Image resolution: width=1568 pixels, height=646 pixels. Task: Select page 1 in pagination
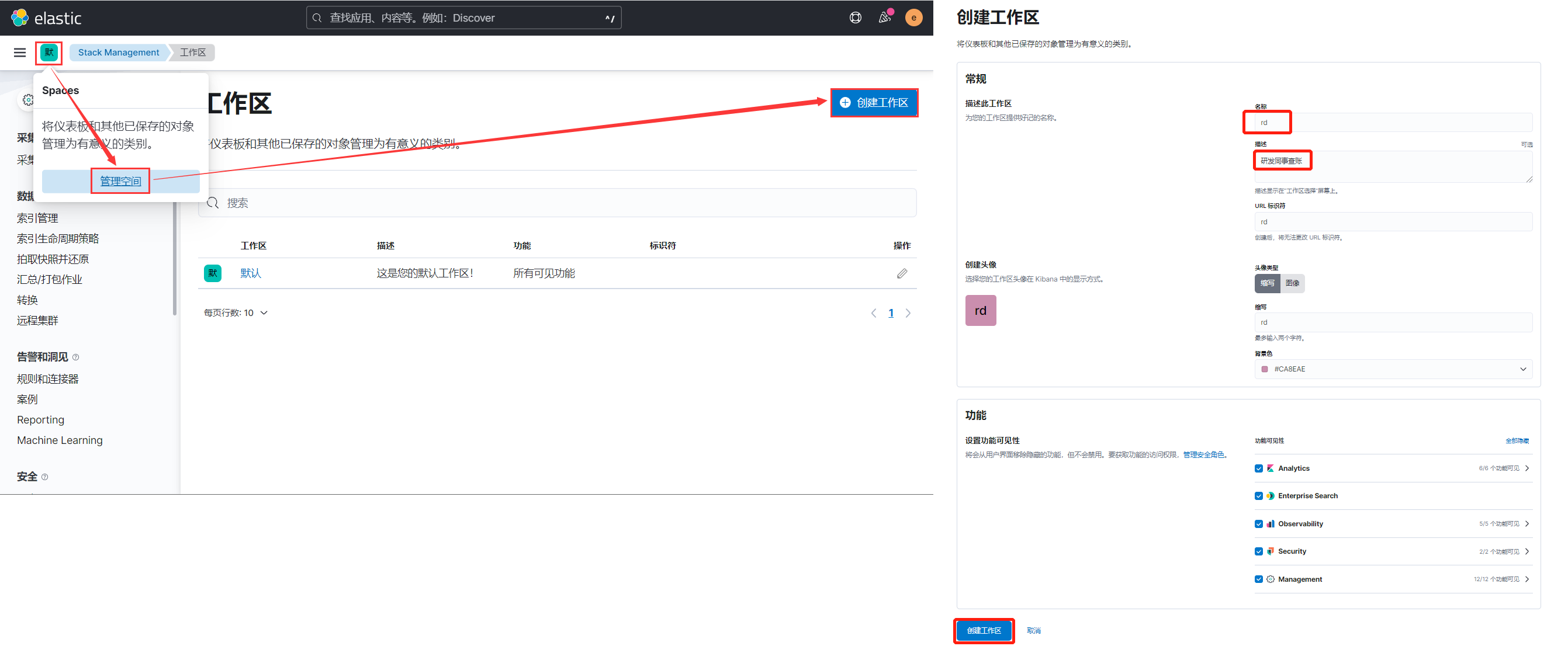[x=891, y=313]
